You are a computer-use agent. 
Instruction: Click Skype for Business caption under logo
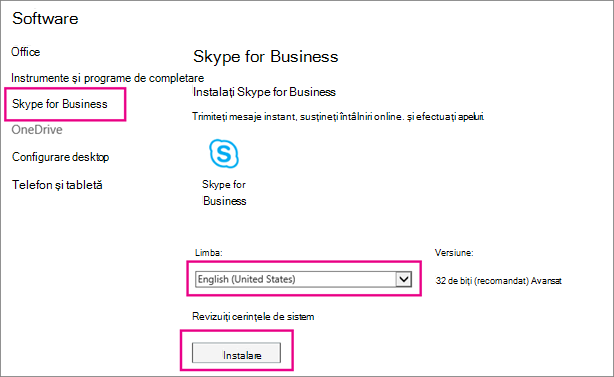tap(224, 193)
